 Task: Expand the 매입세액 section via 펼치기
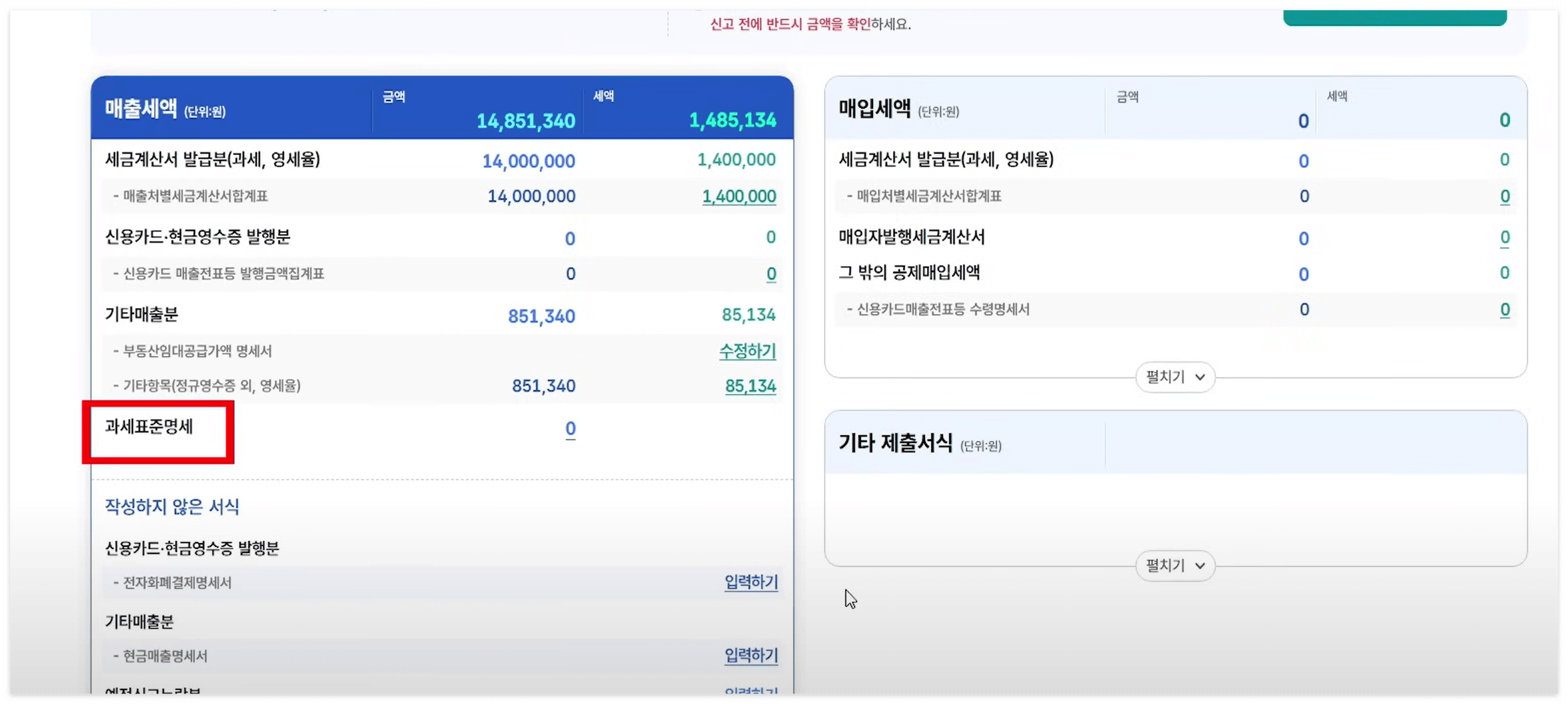(x=1174, y=377)
